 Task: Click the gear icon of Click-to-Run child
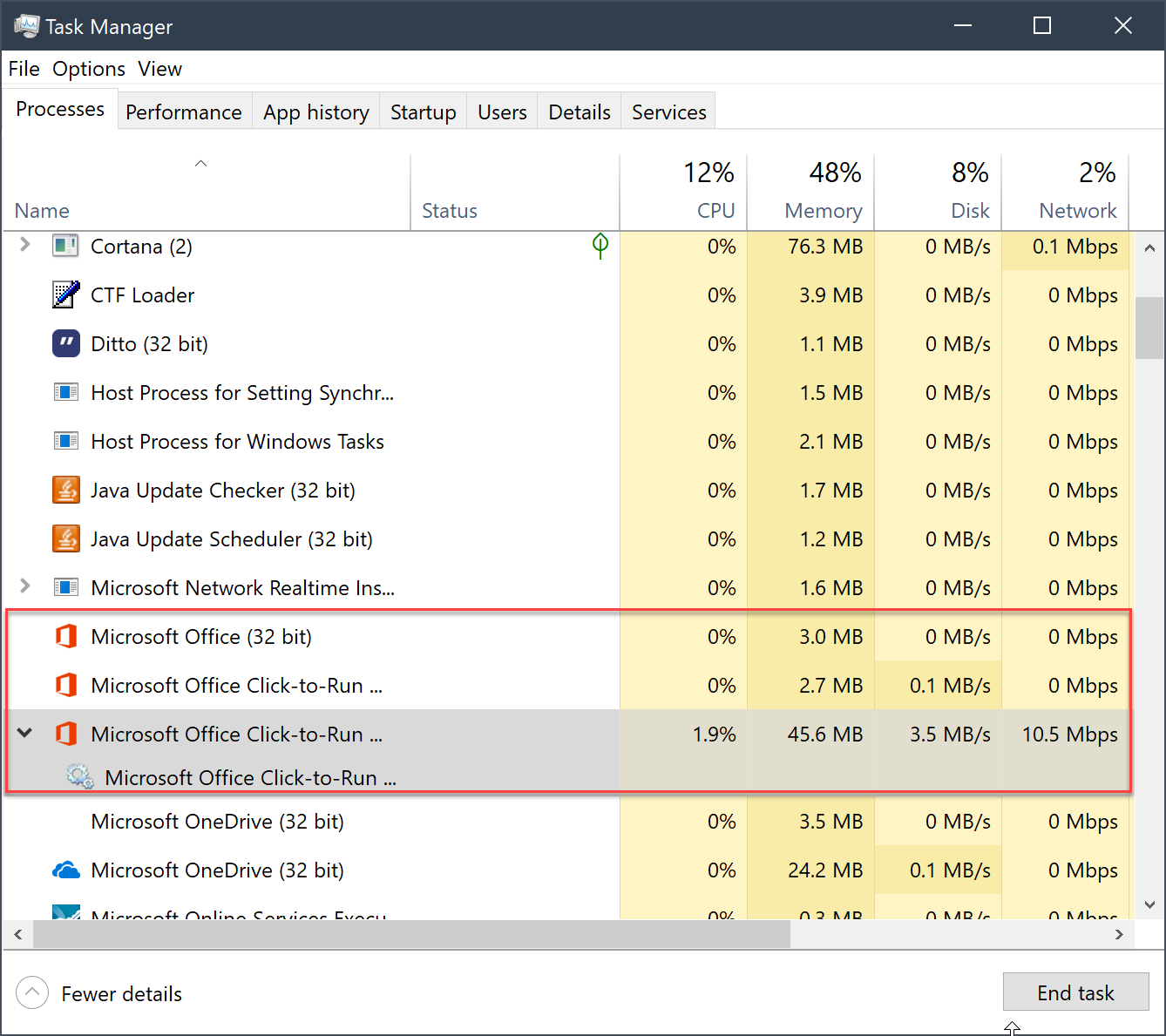pyautogui.click(x=80, y=776)
